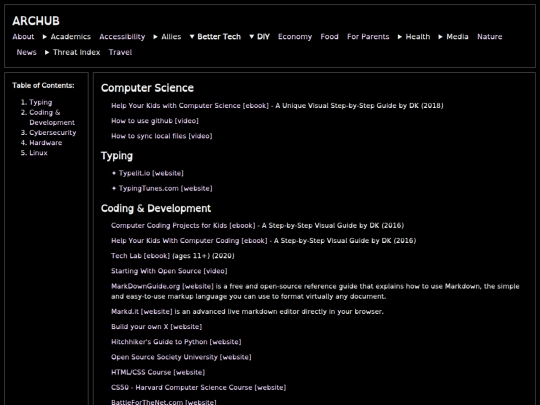Viewport: 540px width, 405px height.
Task: Jump to Cybersecurity in table of contents
Action: coord(53,133)
